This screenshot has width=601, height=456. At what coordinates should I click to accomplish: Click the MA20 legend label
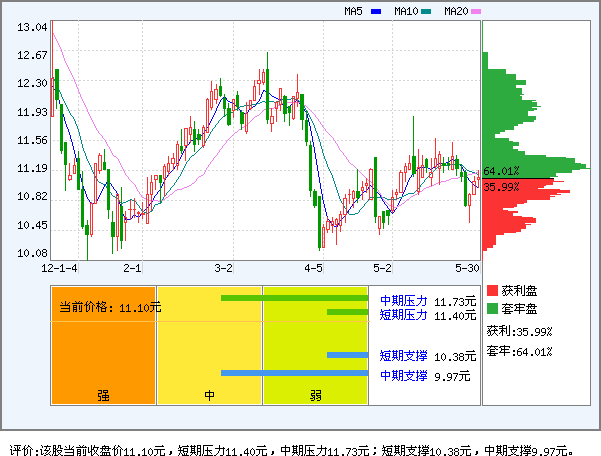coord(456,11)
